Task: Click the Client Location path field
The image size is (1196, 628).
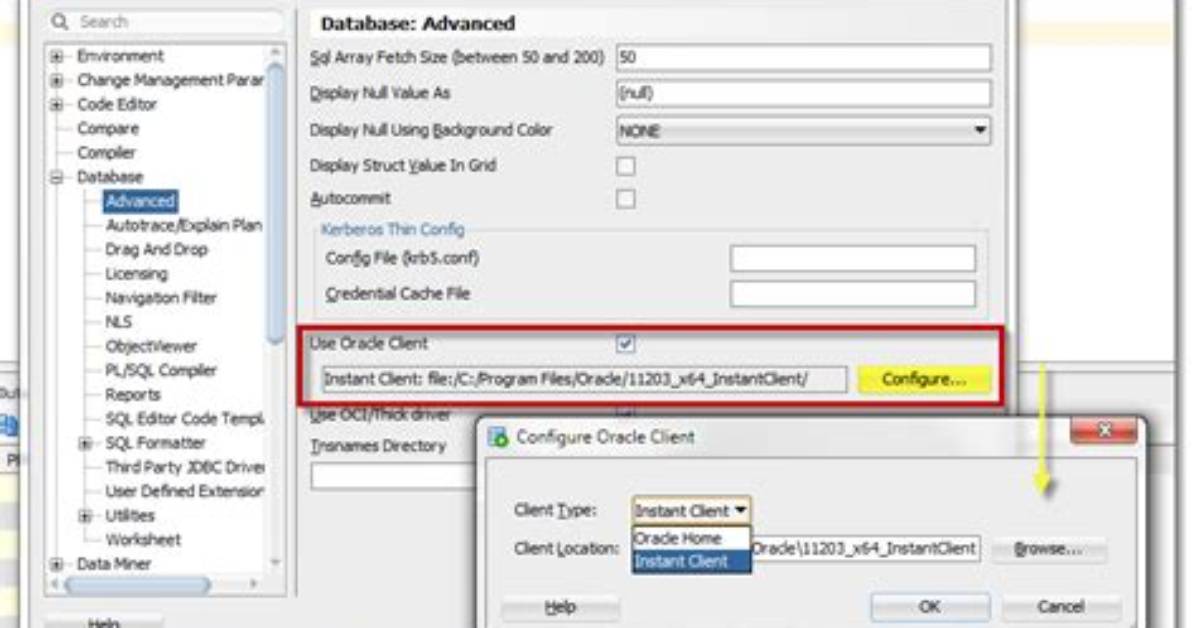Action: [x=865, y=549]
